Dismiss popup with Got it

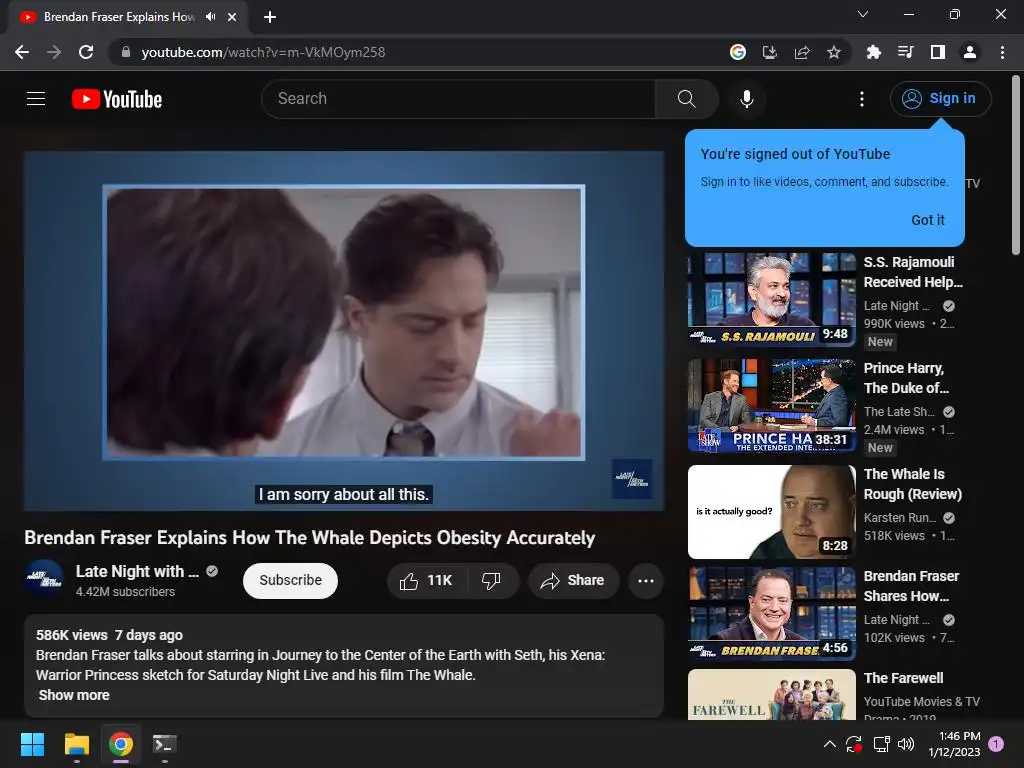click(x=927, y=220)
